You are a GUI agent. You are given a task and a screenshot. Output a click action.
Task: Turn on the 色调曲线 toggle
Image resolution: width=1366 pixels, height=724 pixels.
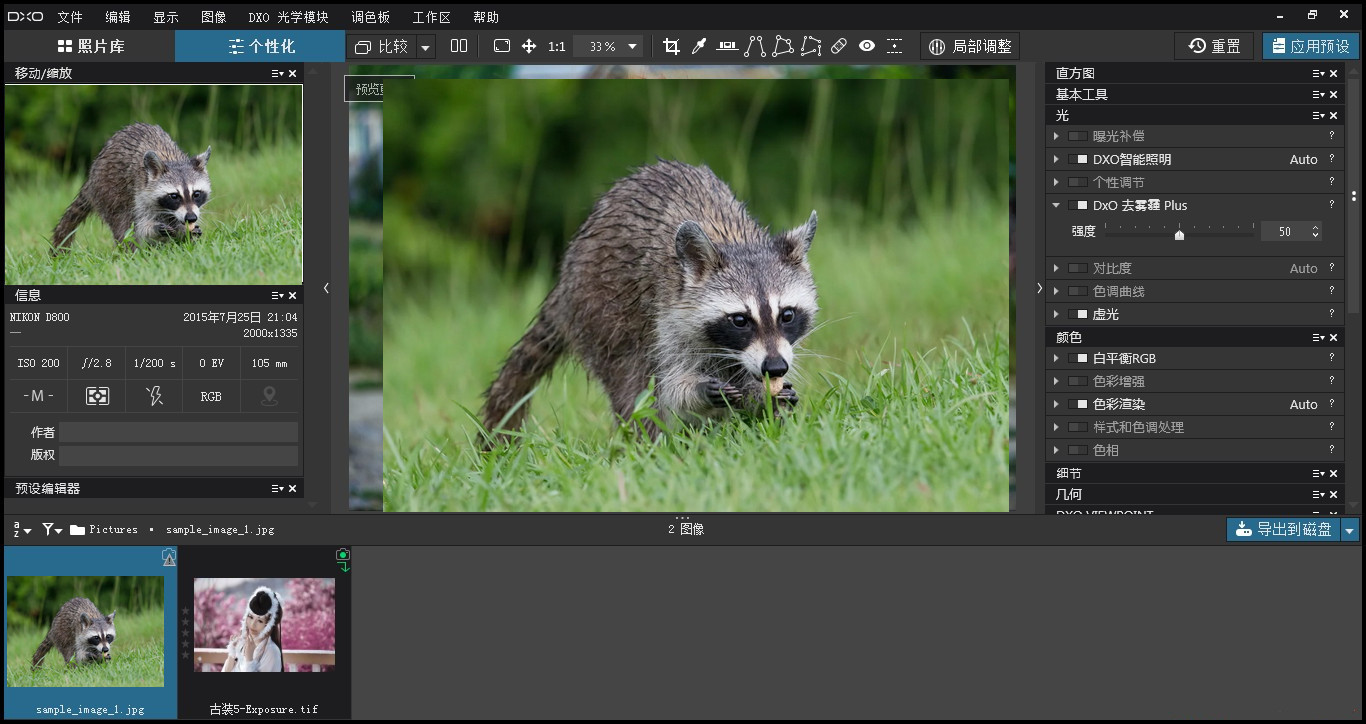pyautogui.click(x=1077, y=291)
